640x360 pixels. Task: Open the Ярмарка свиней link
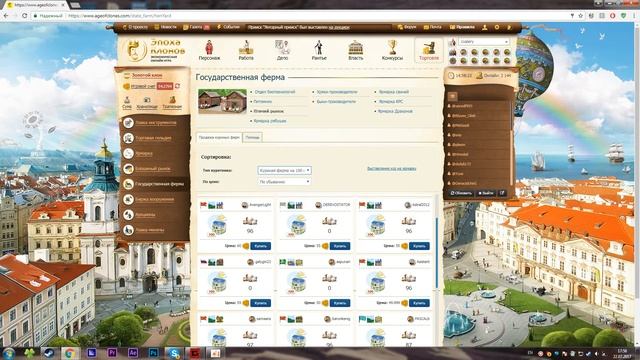(x=393, y=92)
